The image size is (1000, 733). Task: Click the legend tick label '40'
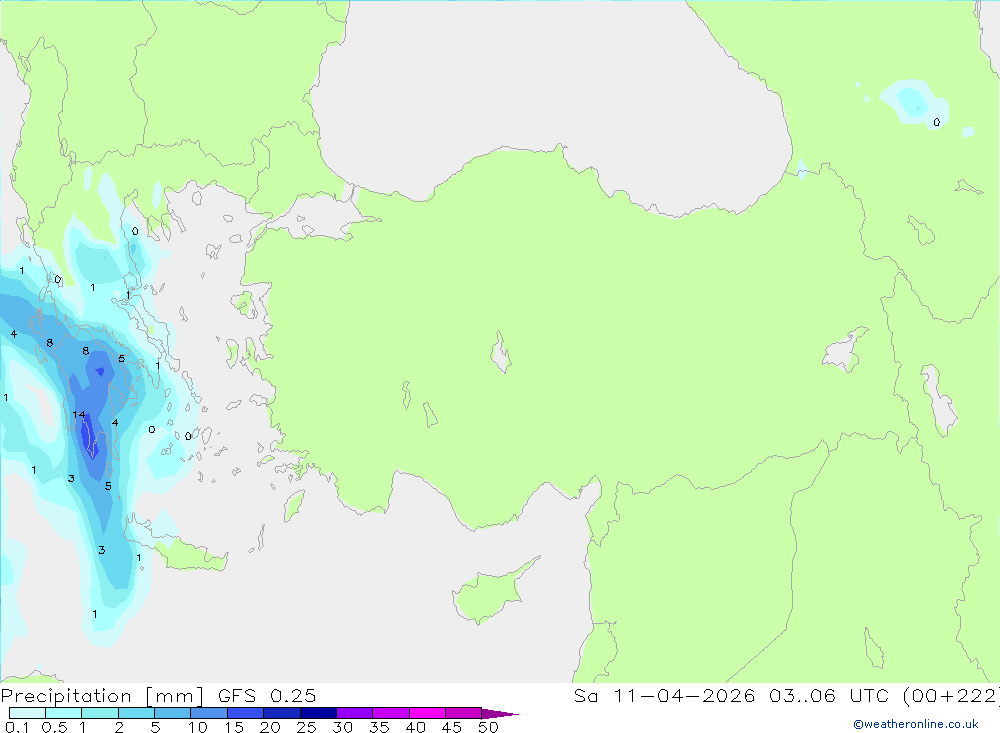click(415, 727)
